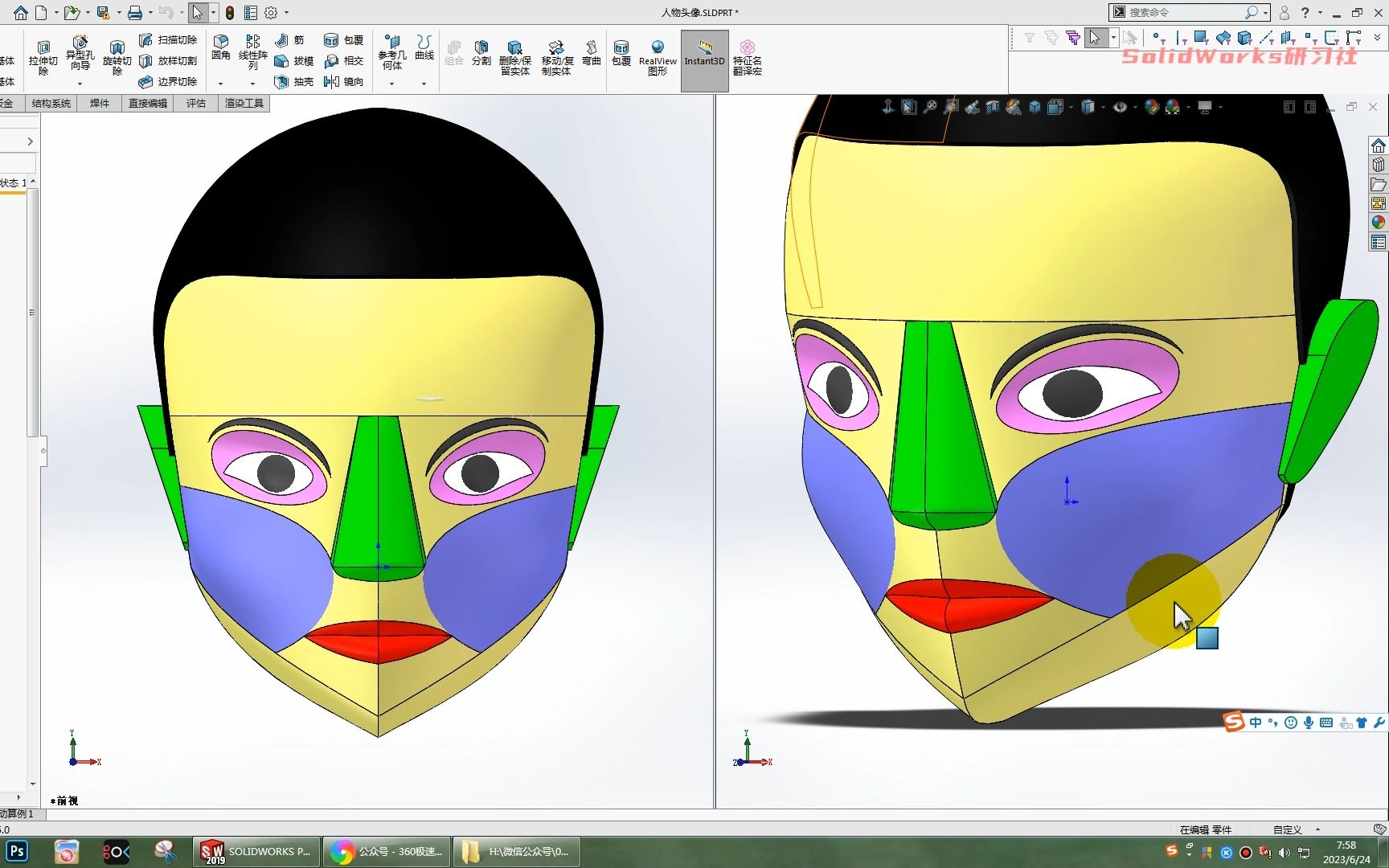Expand the left panel with the chevron arrow

click(x=30, y=141)
